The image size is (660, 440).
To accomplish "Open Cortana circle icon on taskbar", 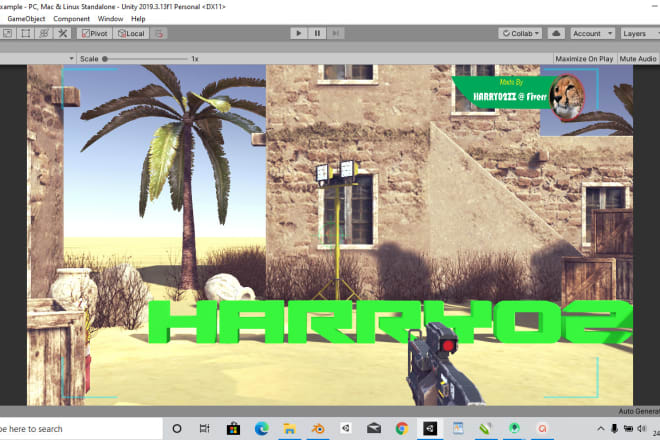I will click(x=177, y=429).
